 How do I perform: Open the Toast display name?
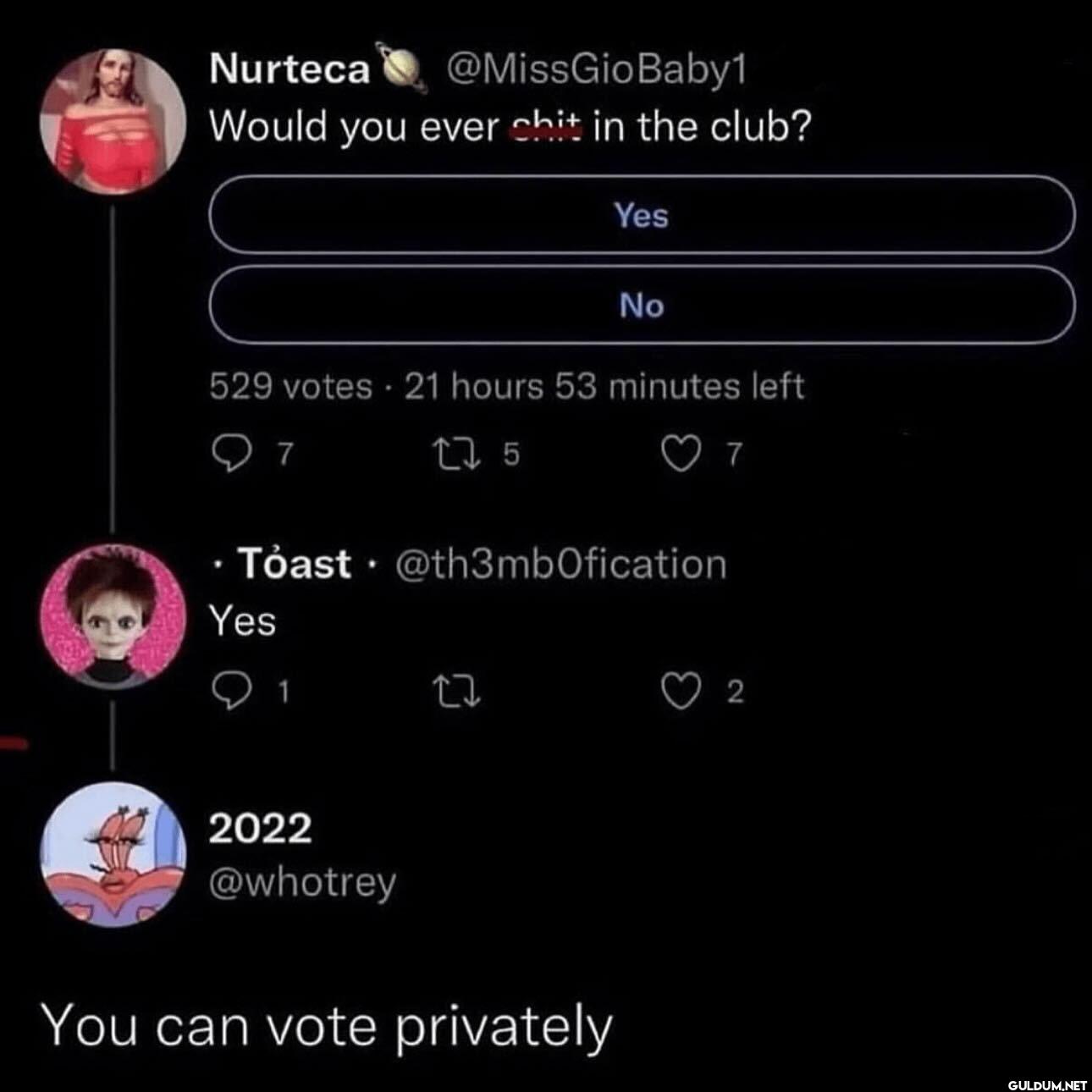coord(295,564)
